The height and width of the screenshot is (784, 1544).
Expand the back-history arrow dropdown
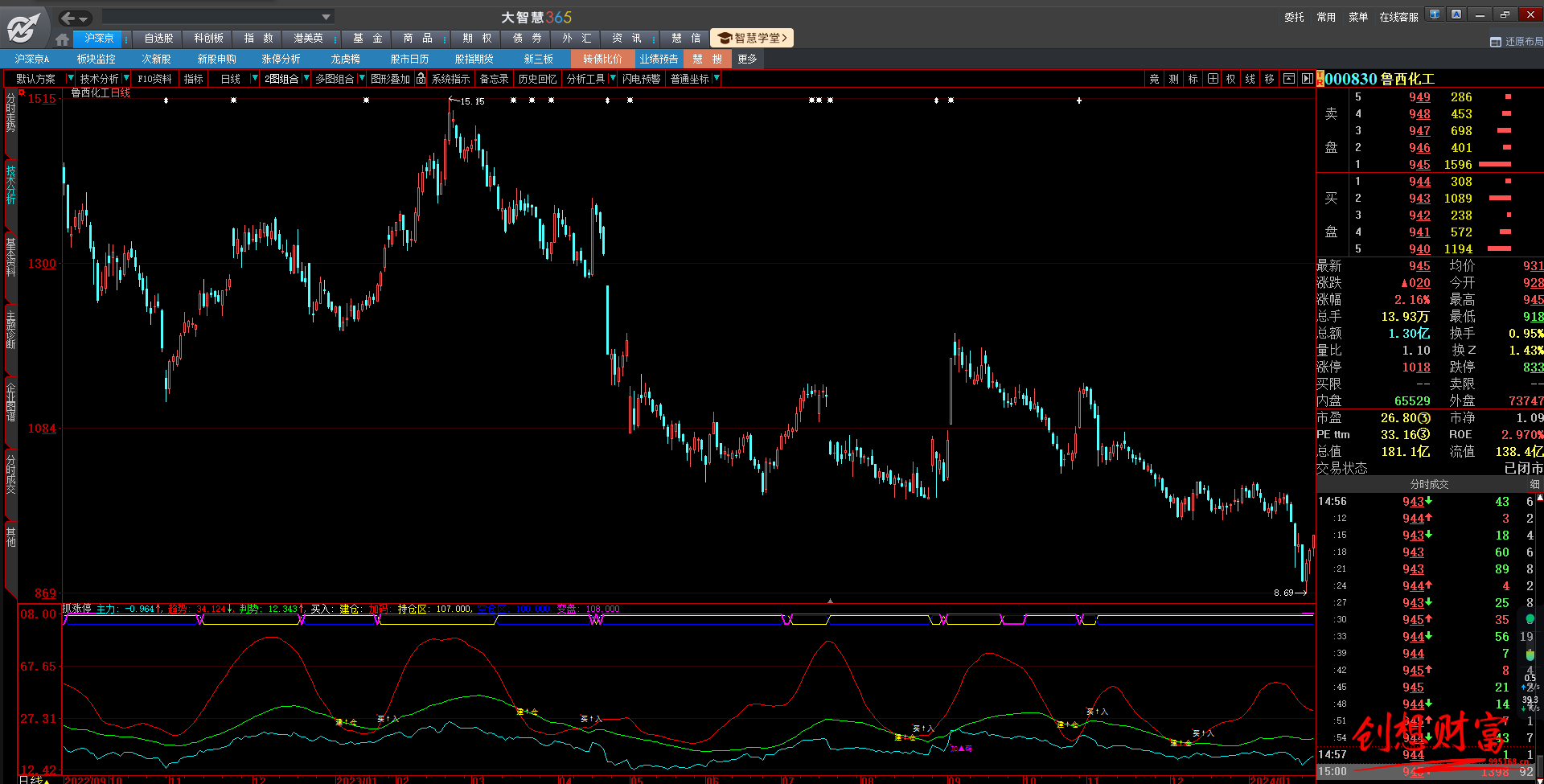pyautogui.click(x=84, y=18)
